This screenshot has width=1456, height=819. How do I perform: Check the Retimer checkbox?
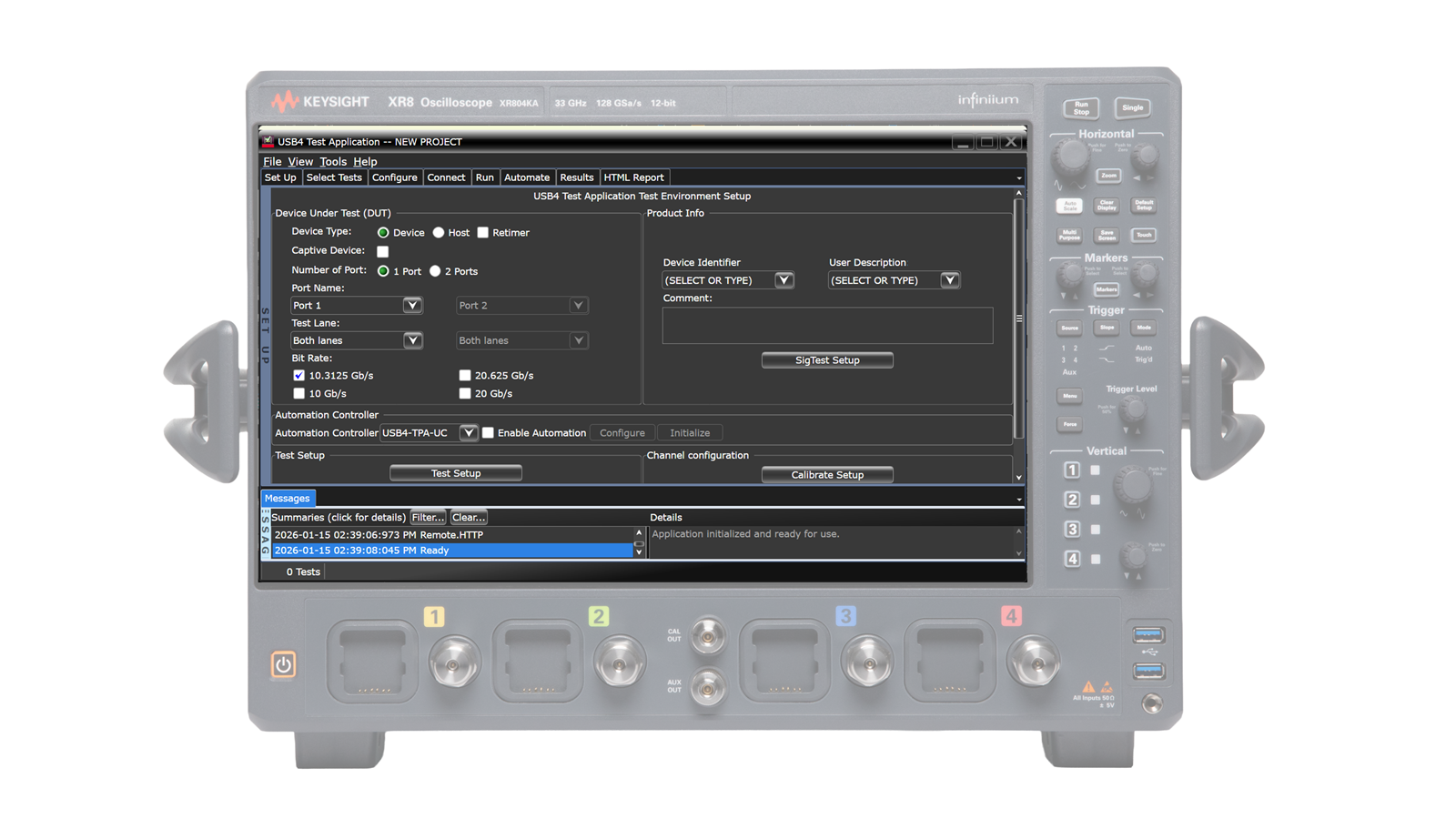coord(483,233)
